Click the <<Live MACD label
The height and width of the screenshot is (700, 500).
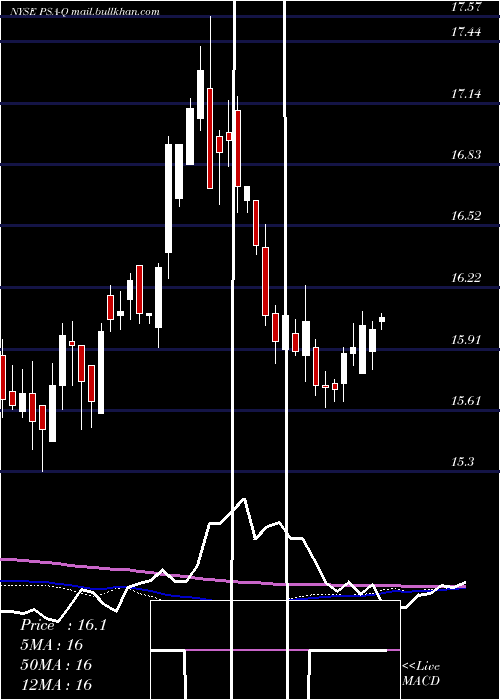click(x=421, y=673)
